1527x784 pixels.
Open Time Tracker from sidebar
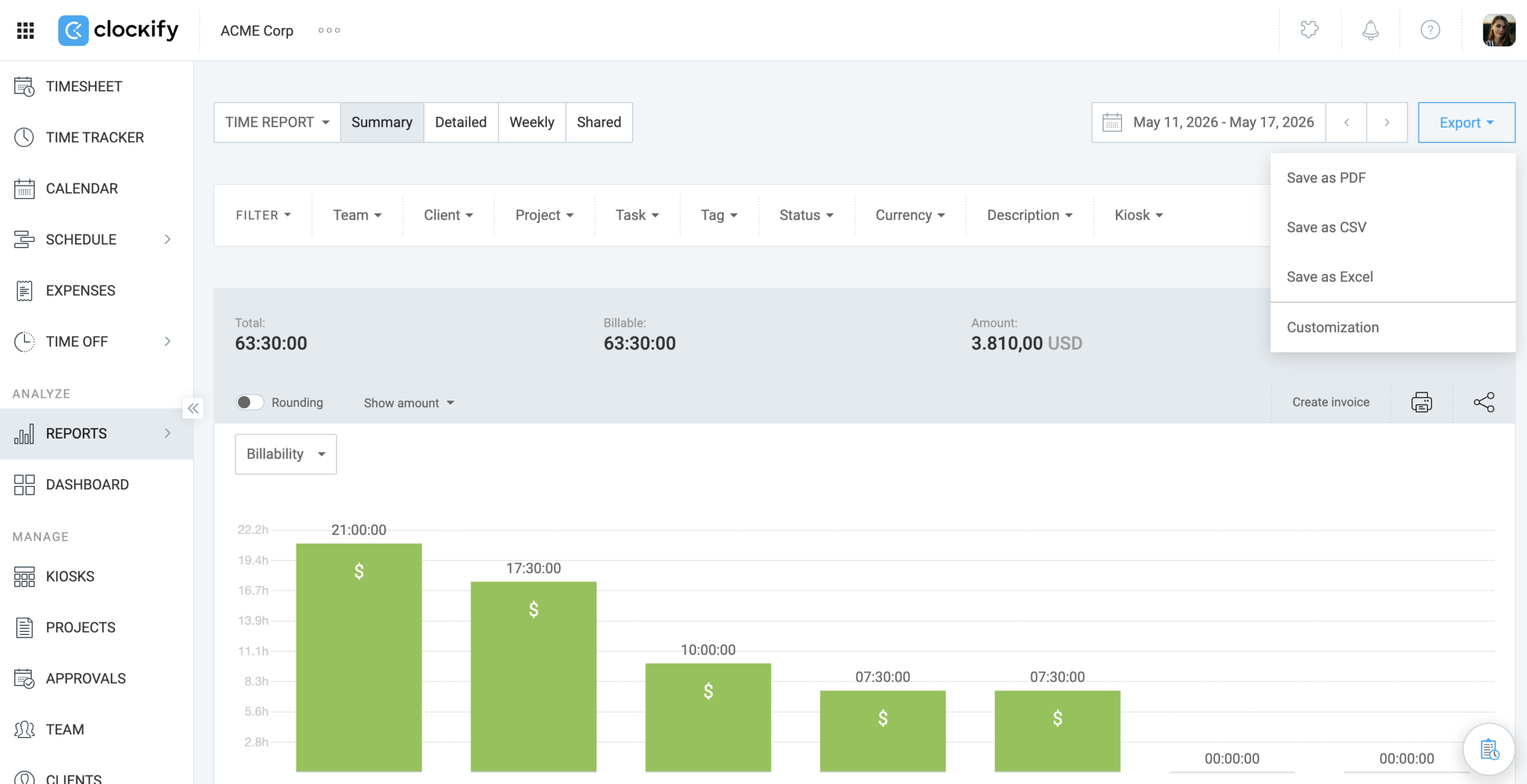(97, 137)
